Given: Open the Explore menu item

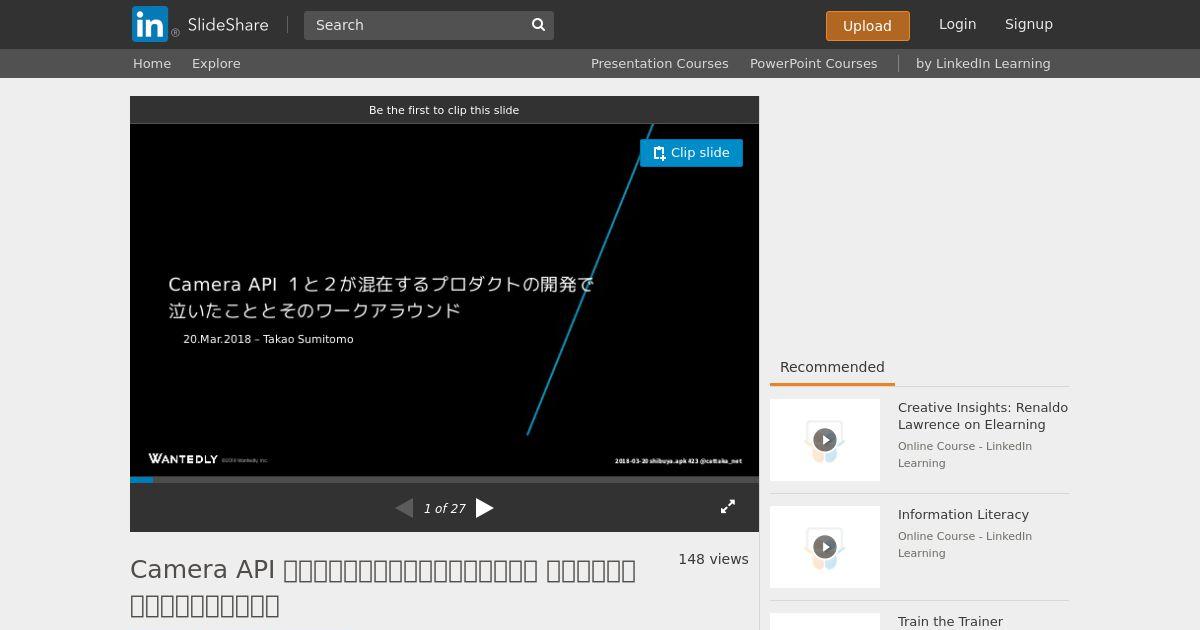Looking at the screenshot, I should pos(216,63).
